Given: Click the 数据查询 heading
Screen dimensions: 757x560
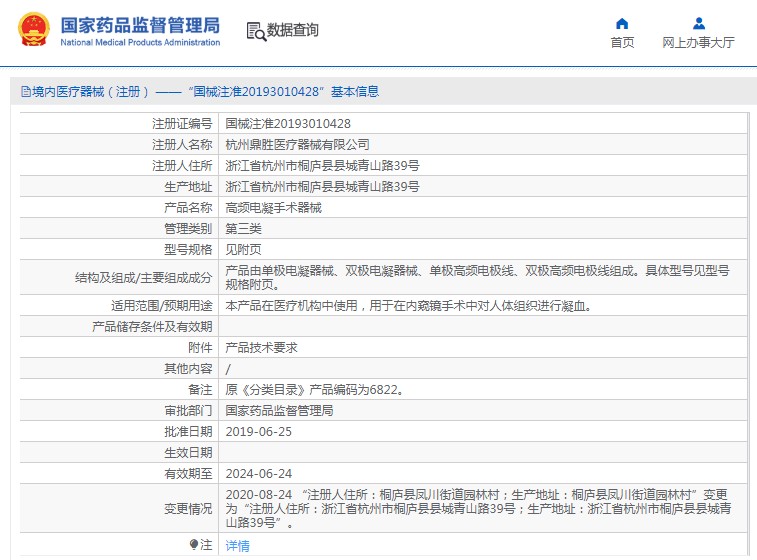Looking at the screenshot, I should click(293, 30).
